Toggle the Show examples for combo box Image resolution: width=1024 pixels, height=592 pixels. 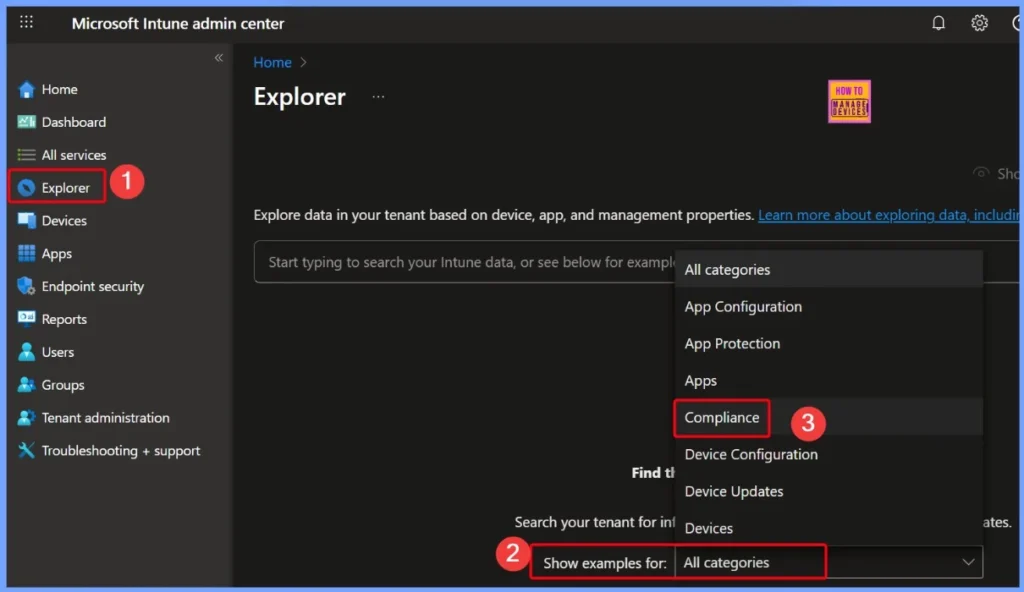828,563
